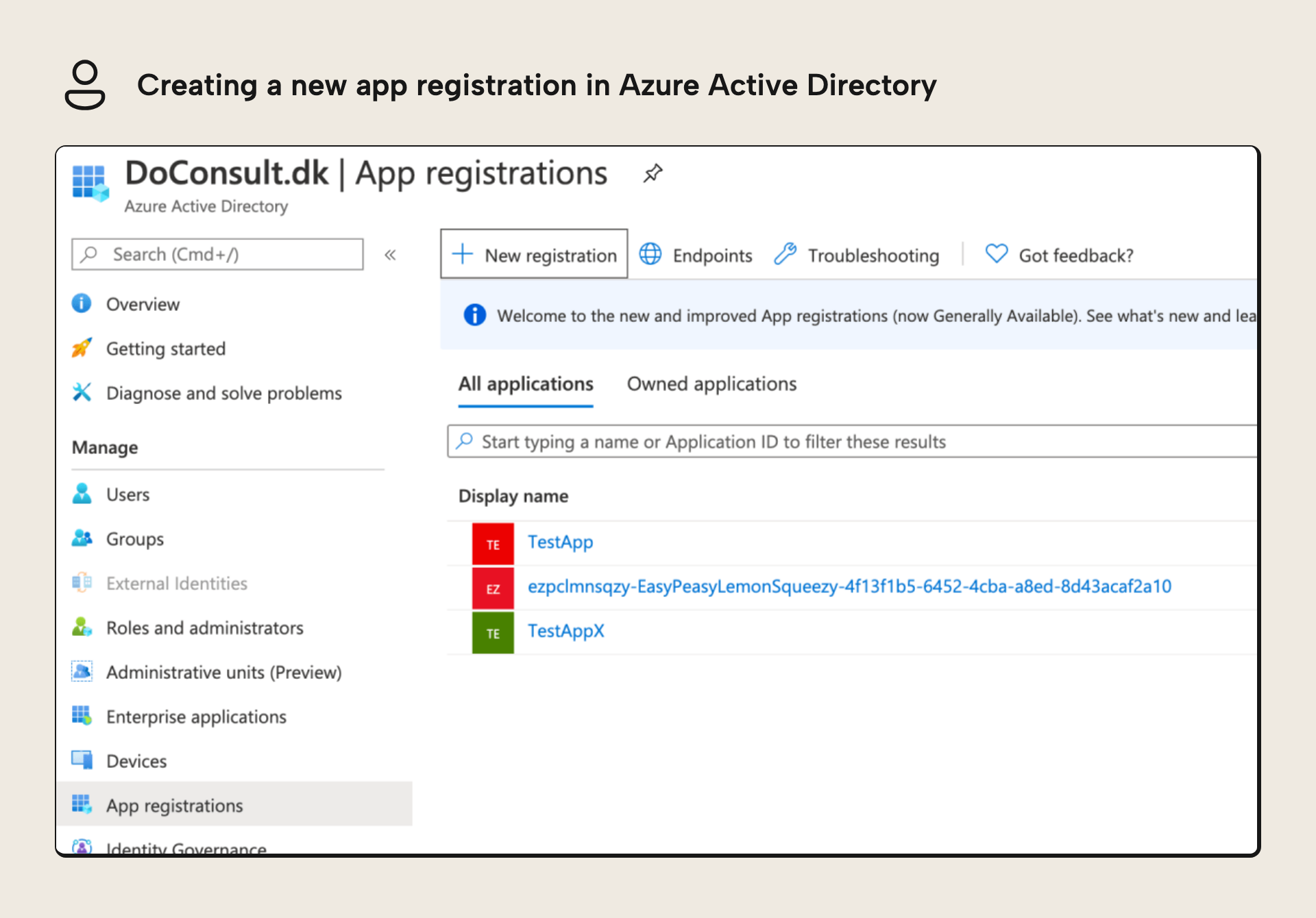Open Administrative units (Preview)

click(224, 673)
